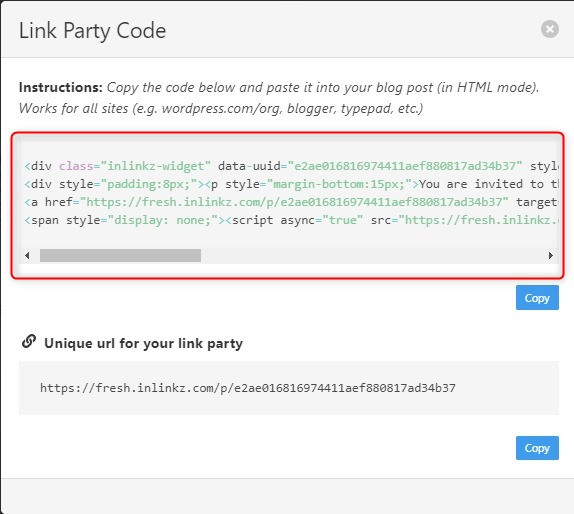
Task: Click the Unique url for your link party heading
Action: coord(144,343)
